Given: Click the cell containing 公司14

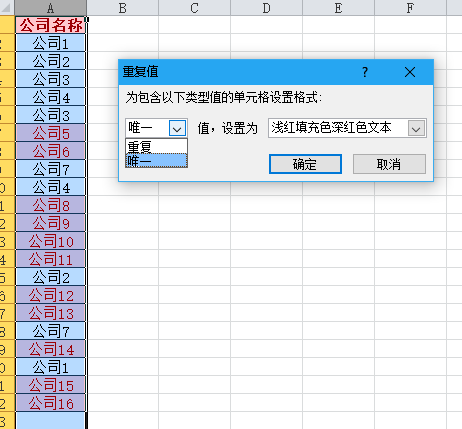Looking at the screenshot, I should [x=51, y=349].
